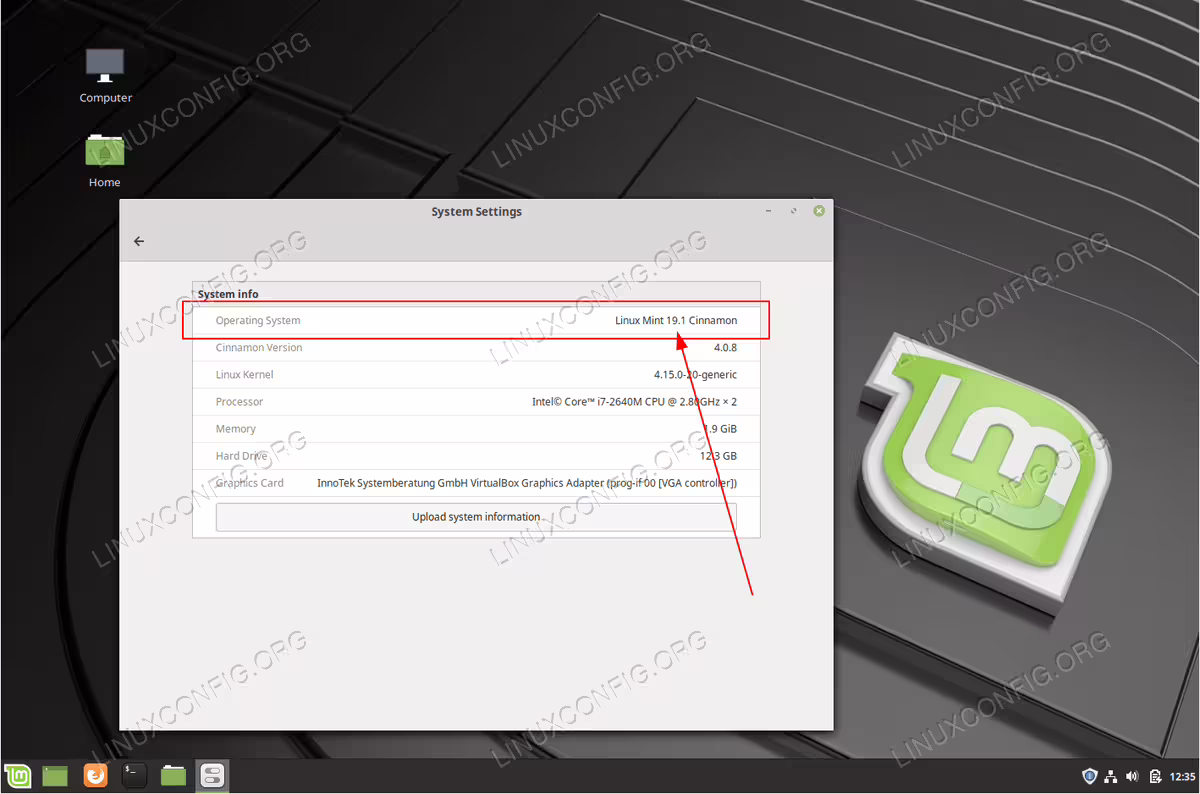Click the System Settings window title
Screen dimensions: 1200x794
coord(476,212)
